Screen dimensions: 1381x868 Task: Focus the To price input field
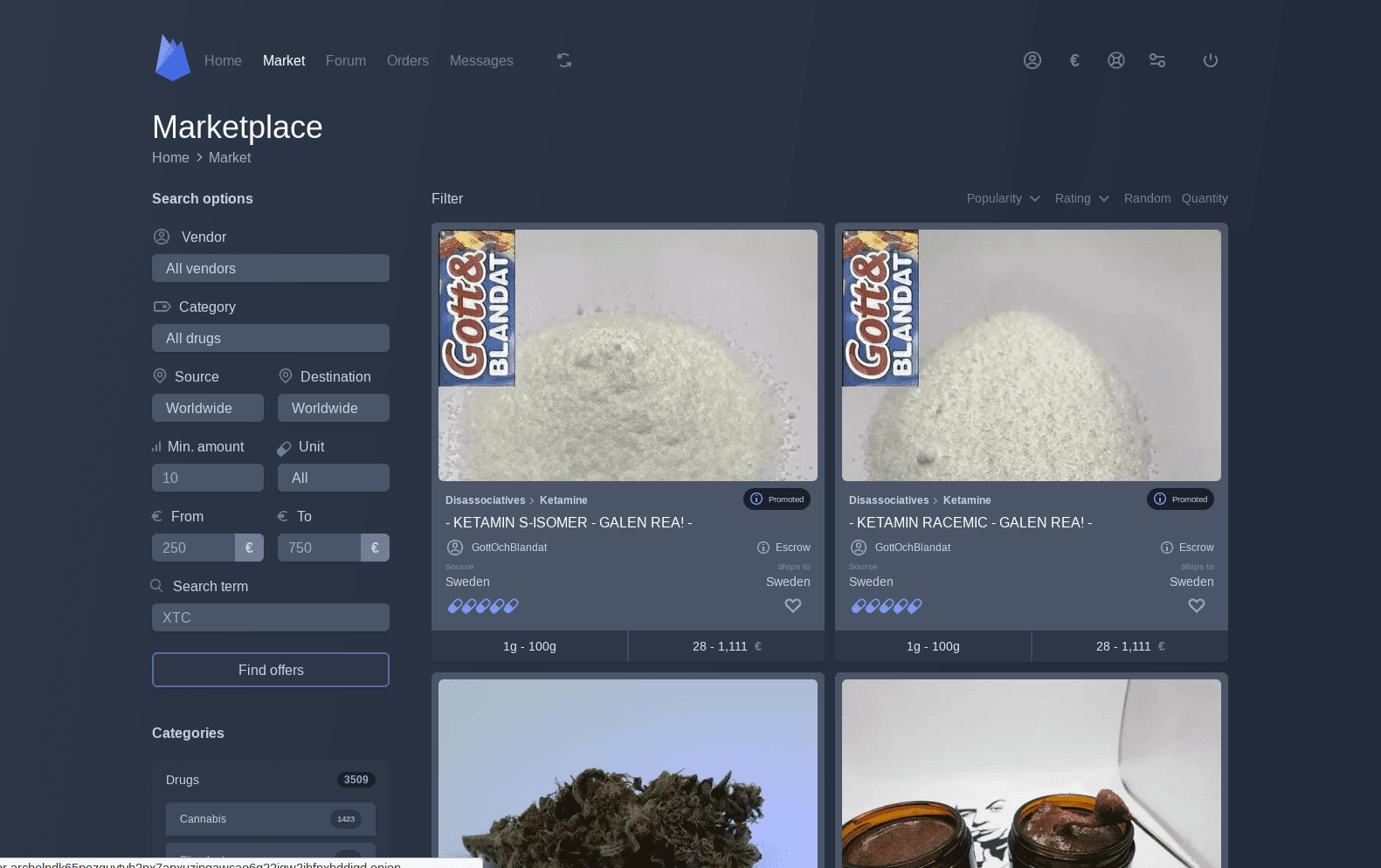(320, 548)
